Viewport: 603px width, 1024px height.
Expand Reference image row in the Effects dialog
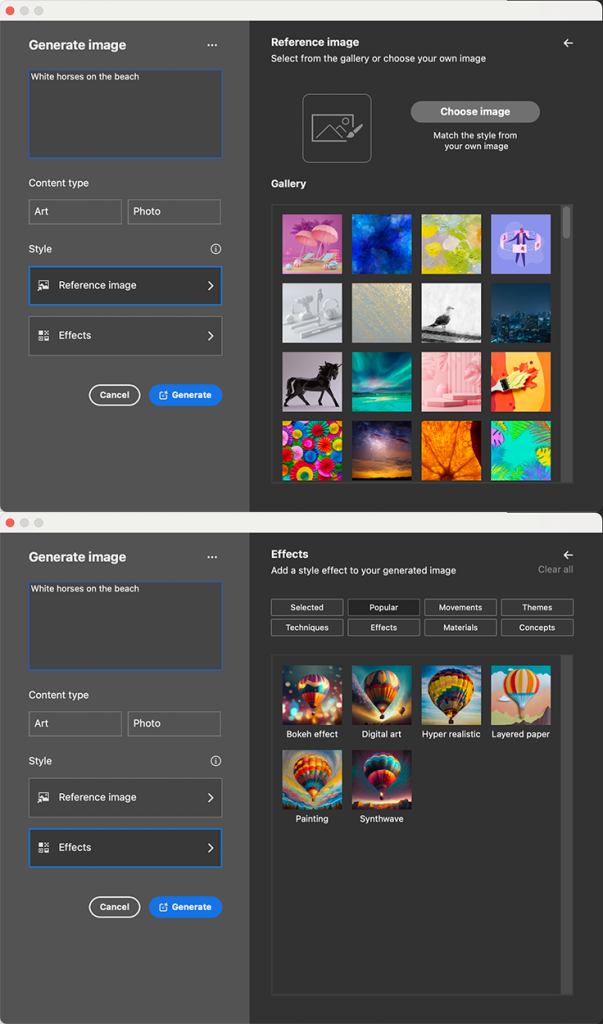coord(125,798)
